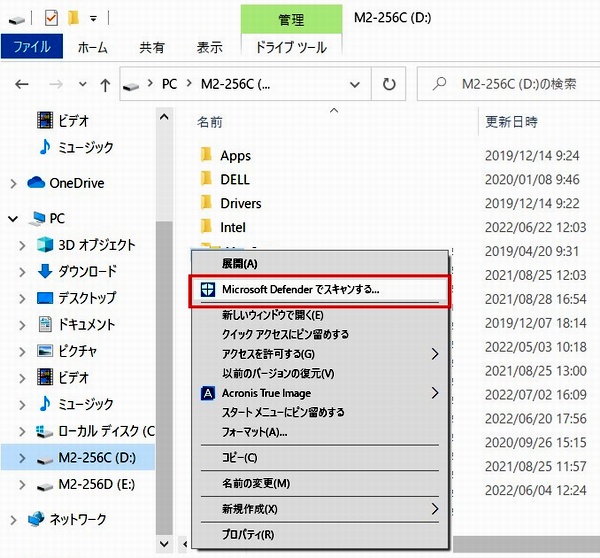Go back with the Back arrow
Viewport: 600px width, 558px height.
[22, 84]
